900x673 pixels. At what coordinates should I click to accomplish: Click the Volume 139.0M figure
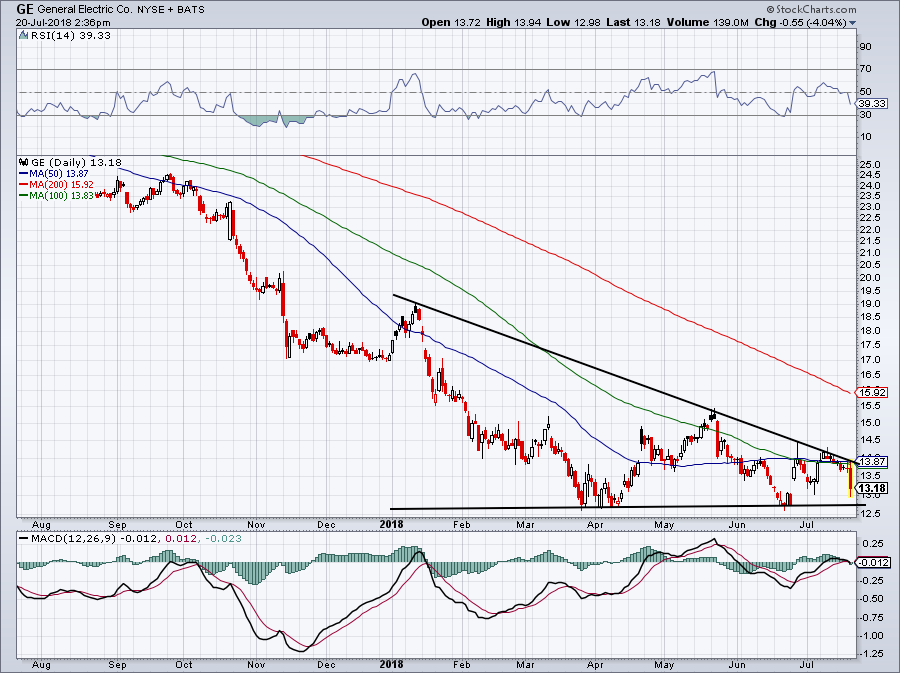point(707,22)
